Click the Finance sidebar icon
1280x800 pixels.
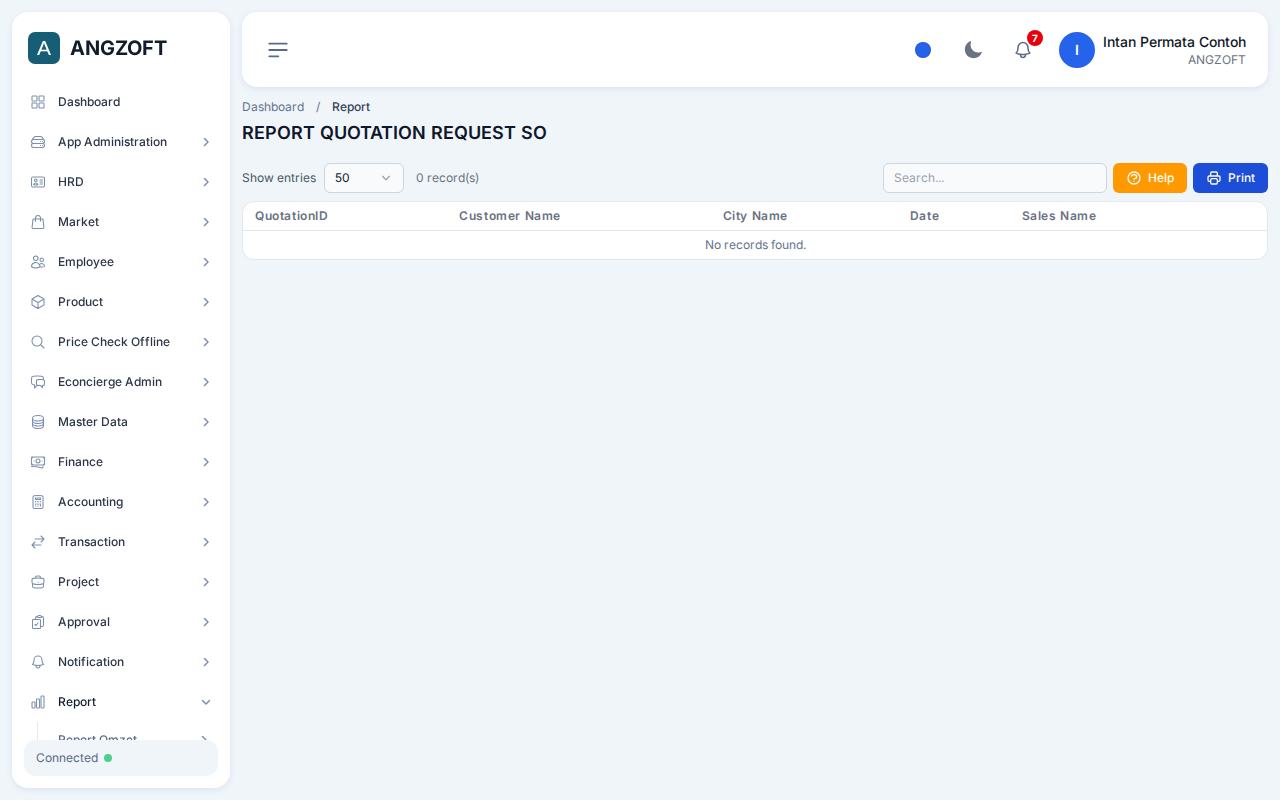click(38, 462)
